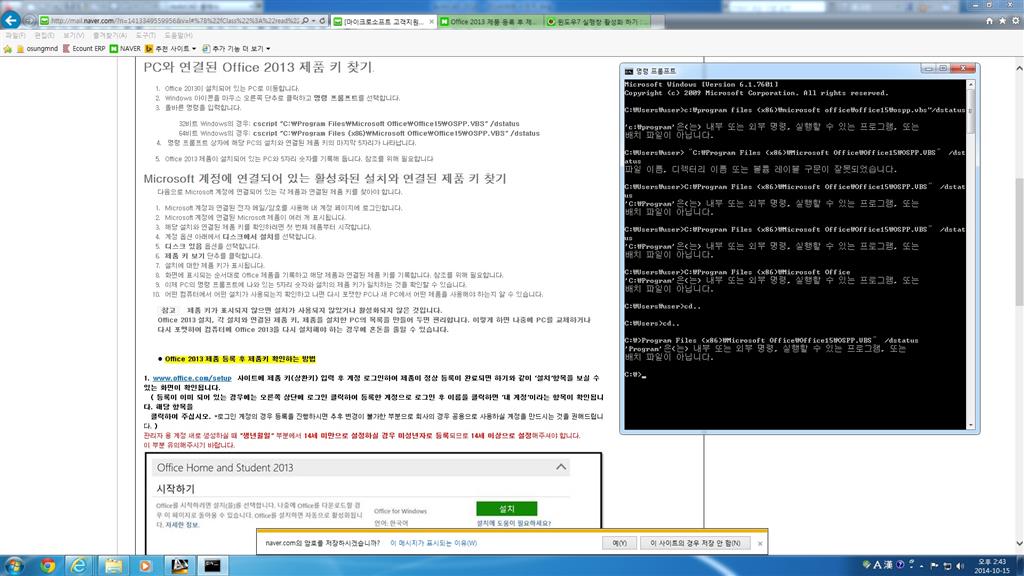The image size is (1024, 576).
Task: Open Internet Explorer from the taskbar
Action: (x=79, y=566)
